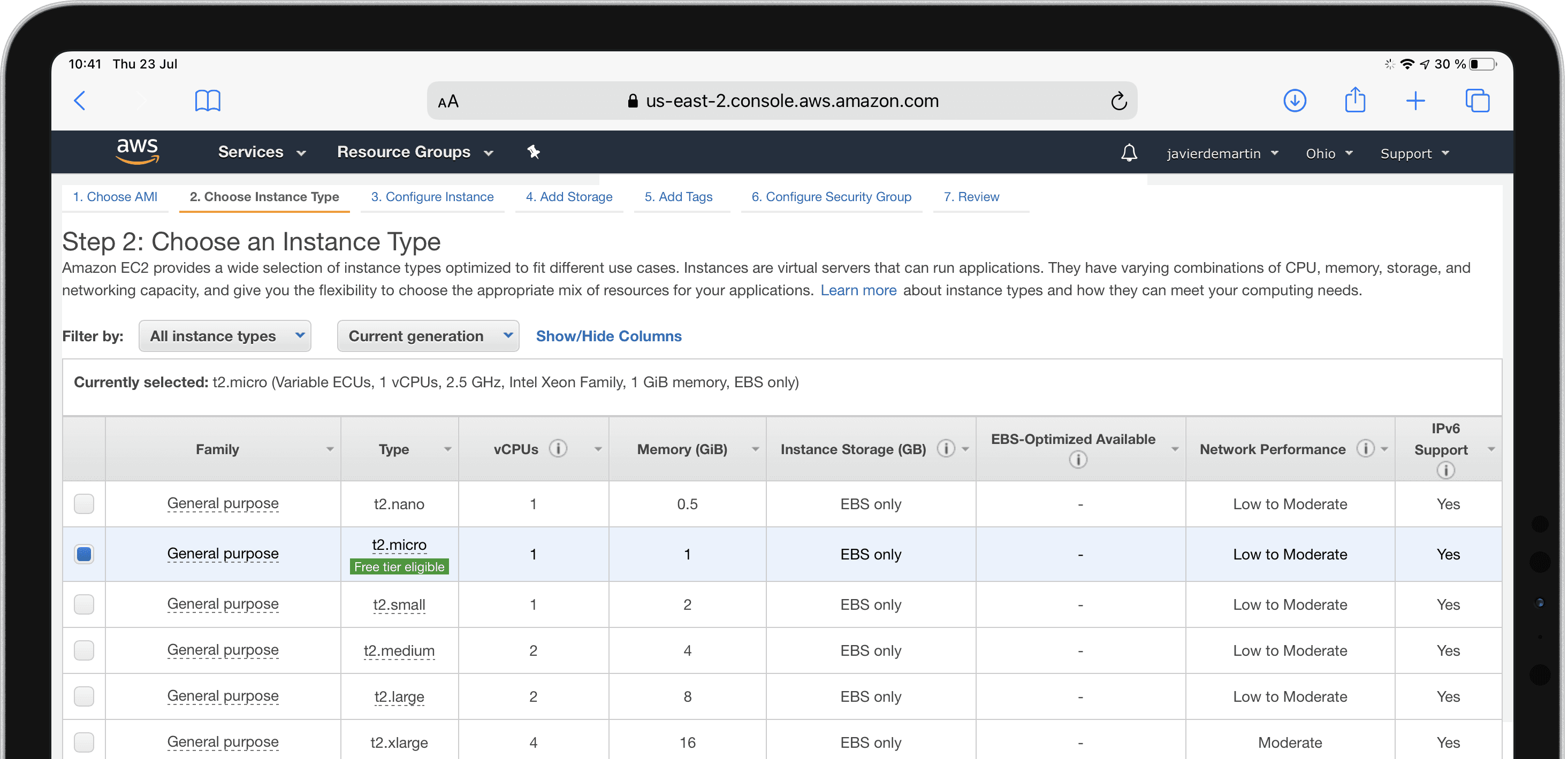Go to 6. Configure Security Group tab

coord(832,197)
